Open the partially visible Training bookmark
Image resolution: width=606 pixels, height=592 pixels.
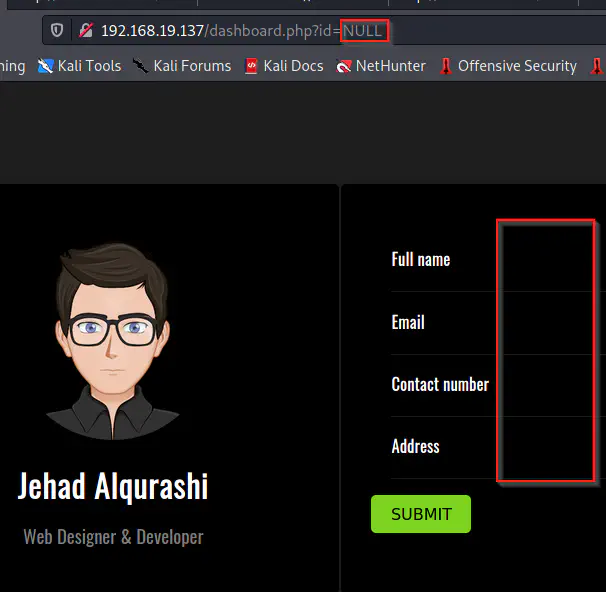point(12,66)
